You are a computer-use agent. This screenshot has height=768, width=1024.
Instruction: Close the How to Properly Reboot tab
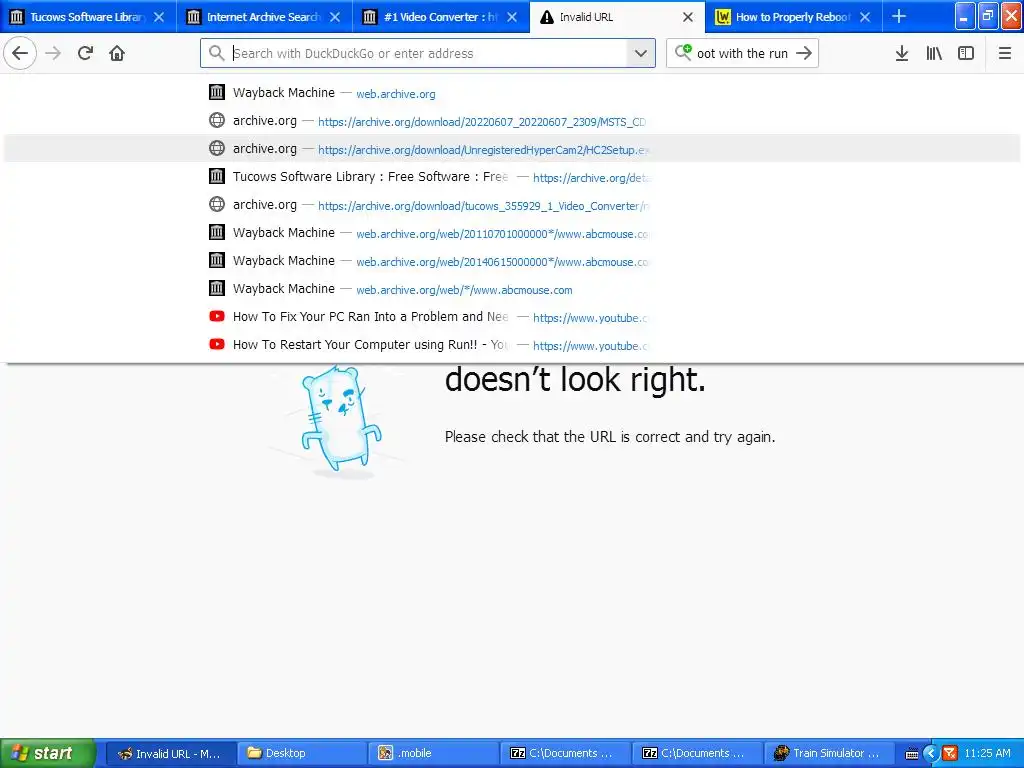(865, 17)
